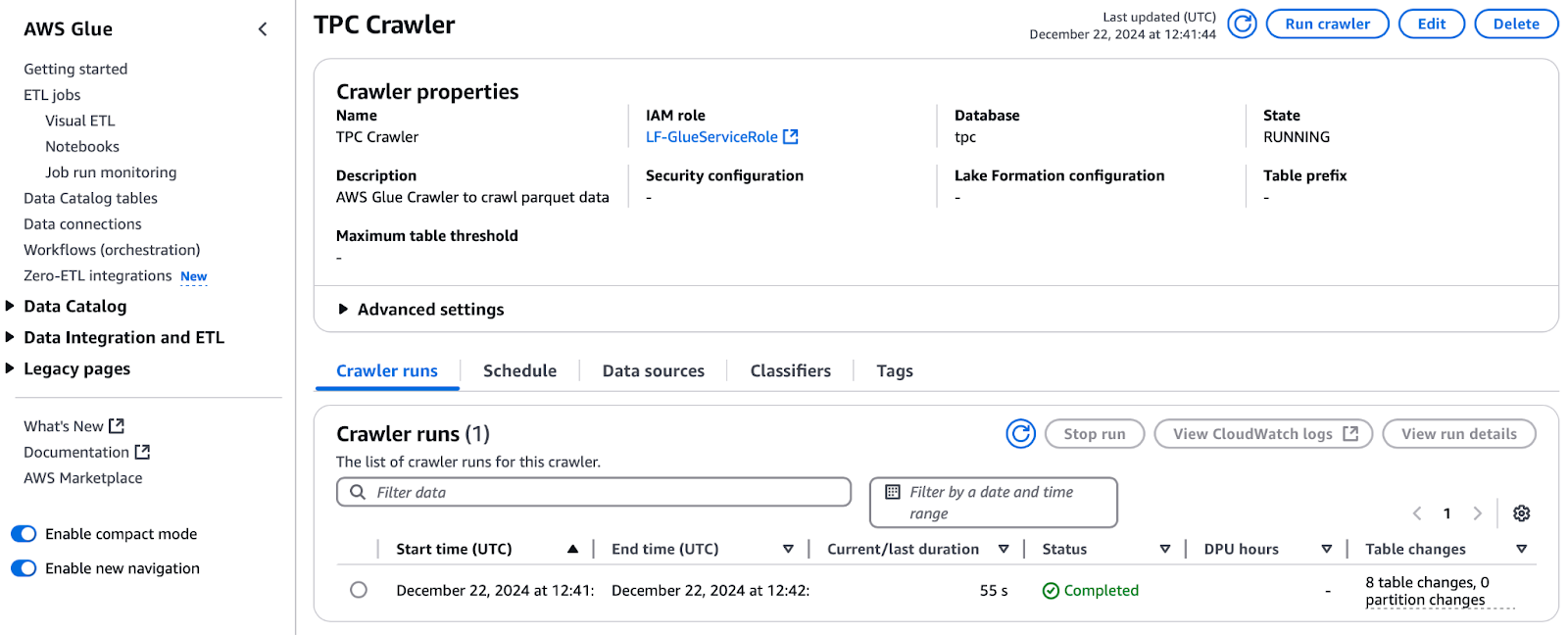1568x635 pixels.
Task: Switch to the Schedule tab
Action: point(519,371)
